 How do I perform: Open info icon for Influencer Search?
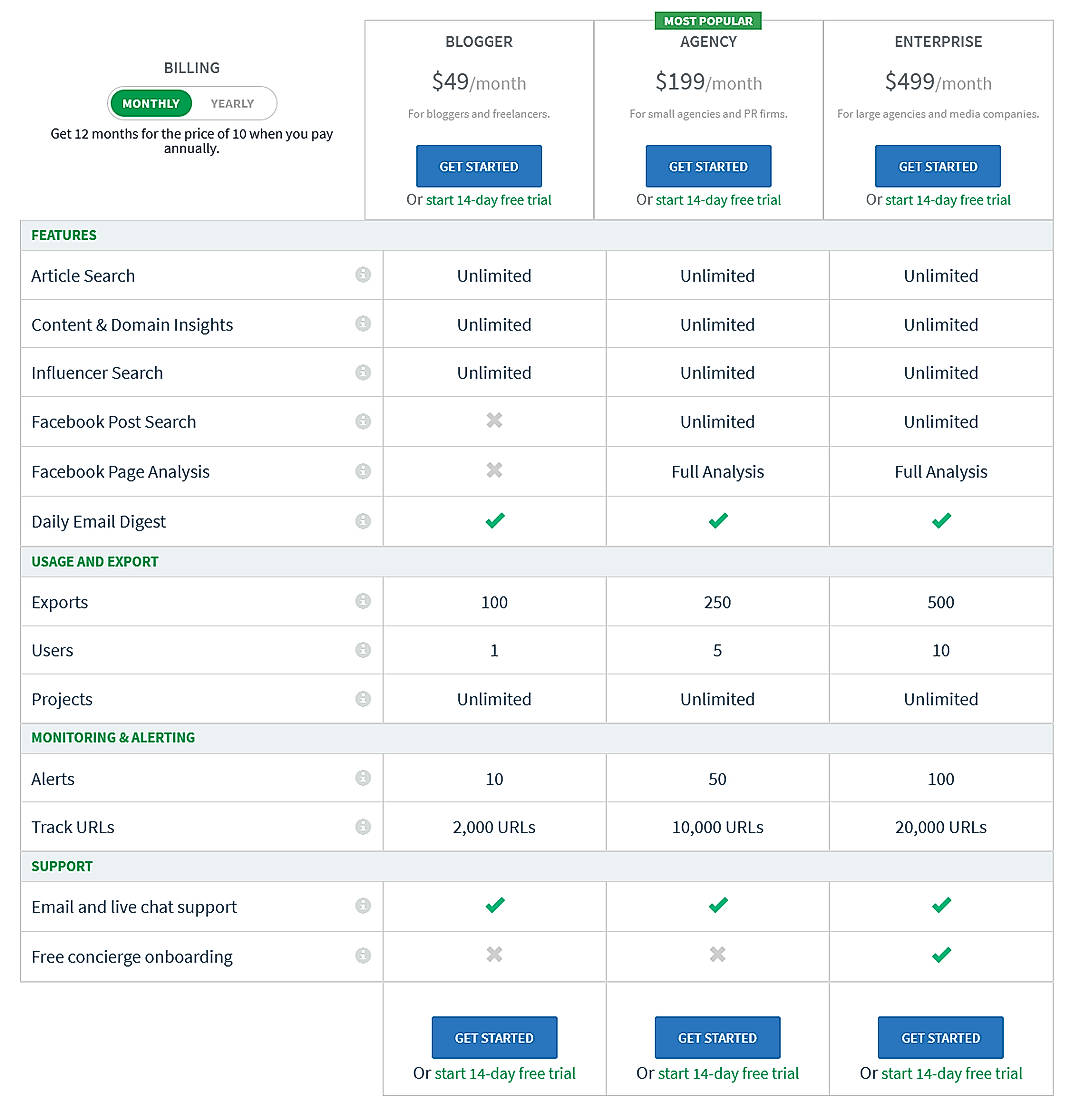[x=363, y=372]
